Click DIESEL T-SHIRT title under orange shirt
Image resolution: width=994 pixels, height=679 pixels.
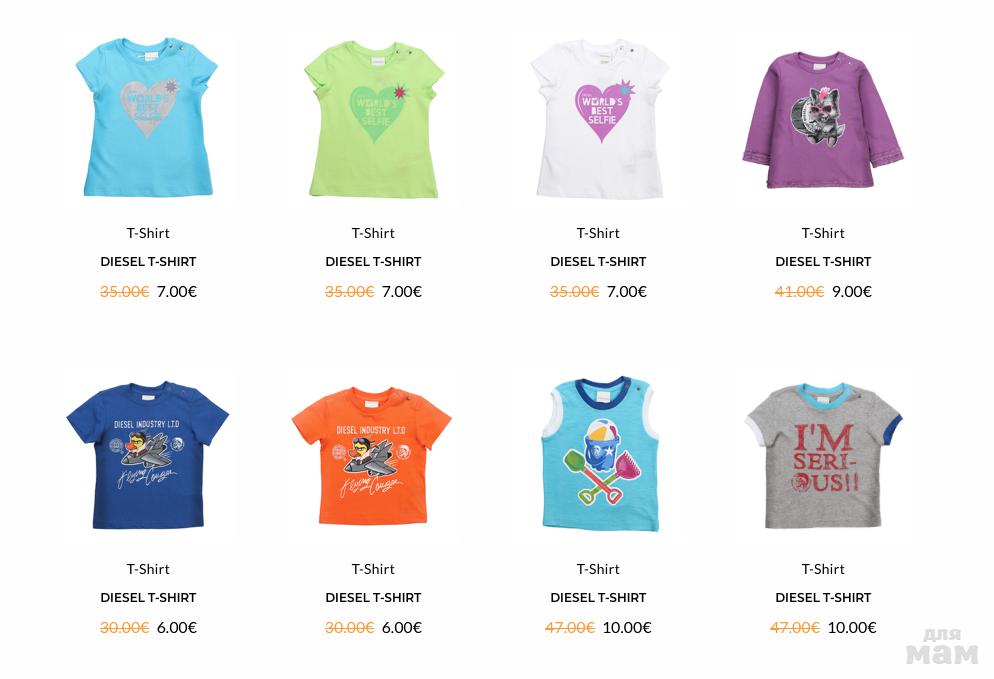373,598
